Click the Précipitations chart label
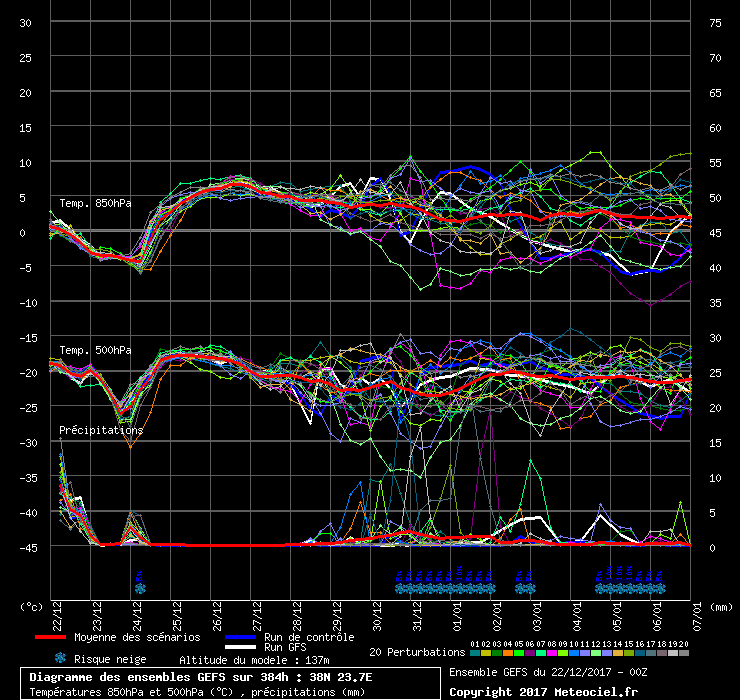 click(x=101, y=430)
